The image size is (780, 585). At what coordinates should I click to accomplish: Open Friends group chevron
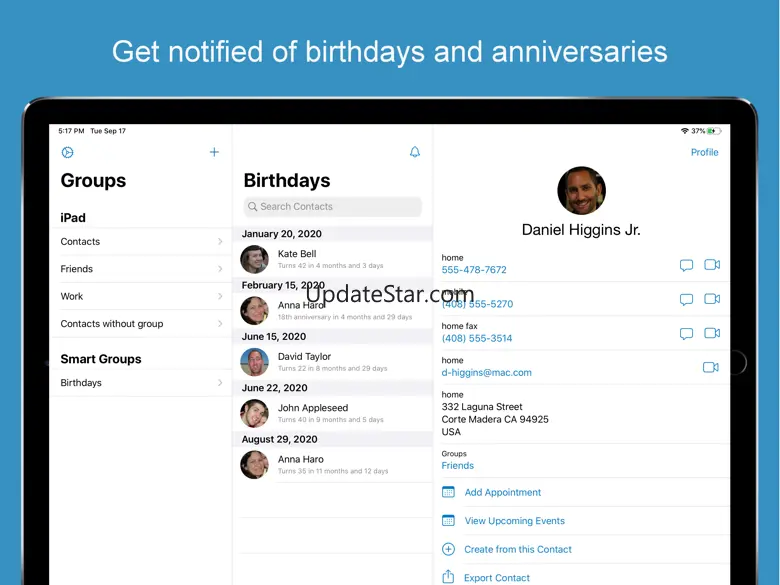click(220, 269)
